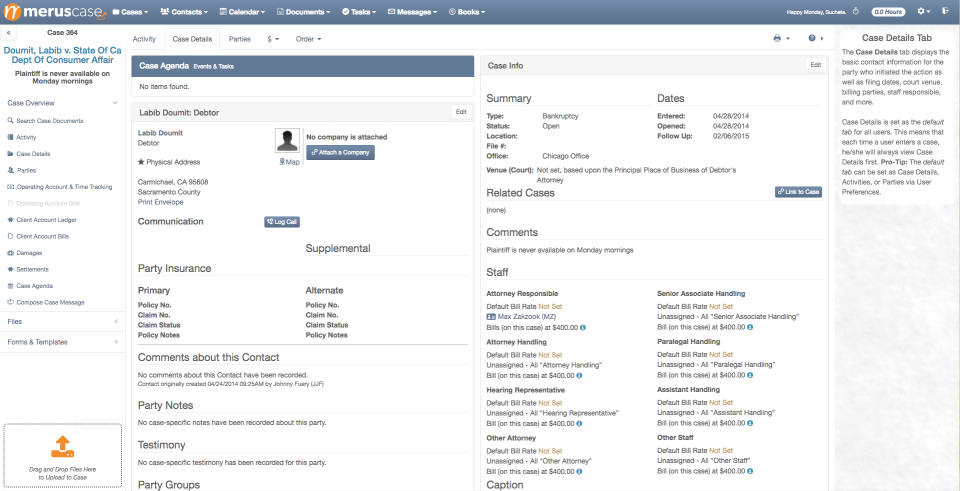
Task: Click the contact photo placeholder thumbnail
Action: point(287,141)
